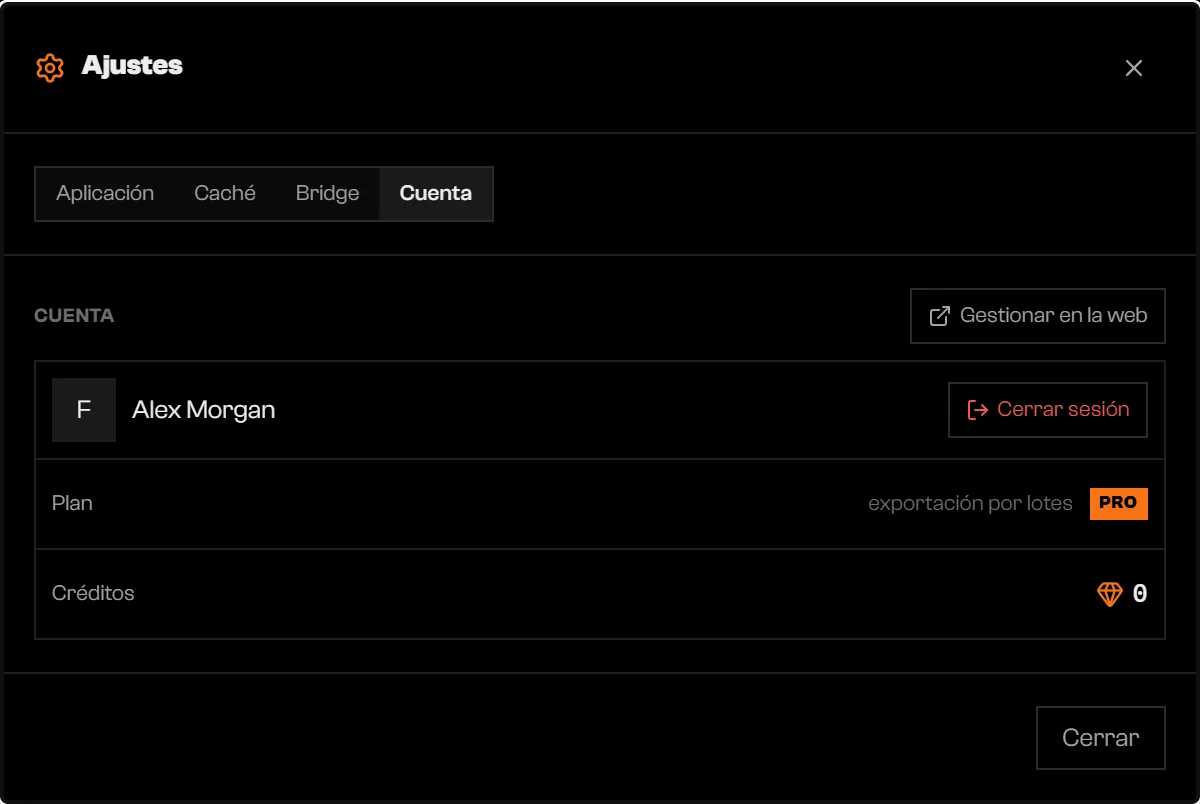Image resolution: width=1200 pixels, height=804 pixels.
Task: Click the Gestionar en la web button
Action: [1038, 316]
